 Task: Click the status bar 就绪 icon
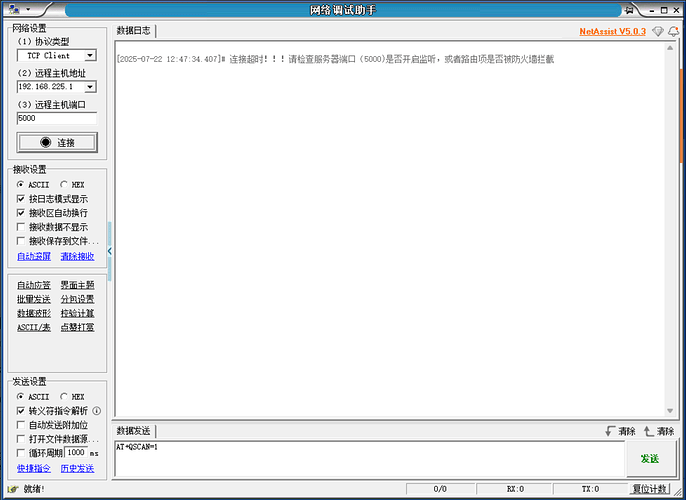pos(13,489)
